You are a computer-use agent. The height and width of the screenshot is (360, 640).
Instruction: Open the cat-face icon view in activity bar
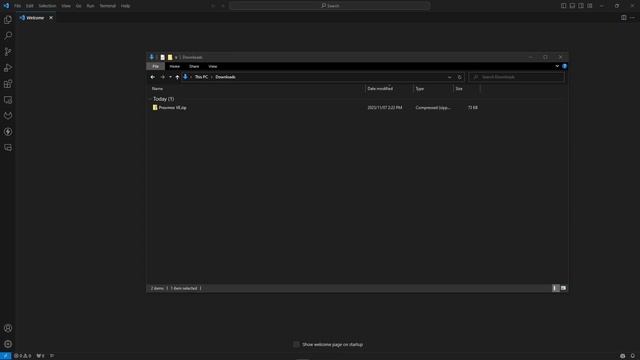coord(8,116)
